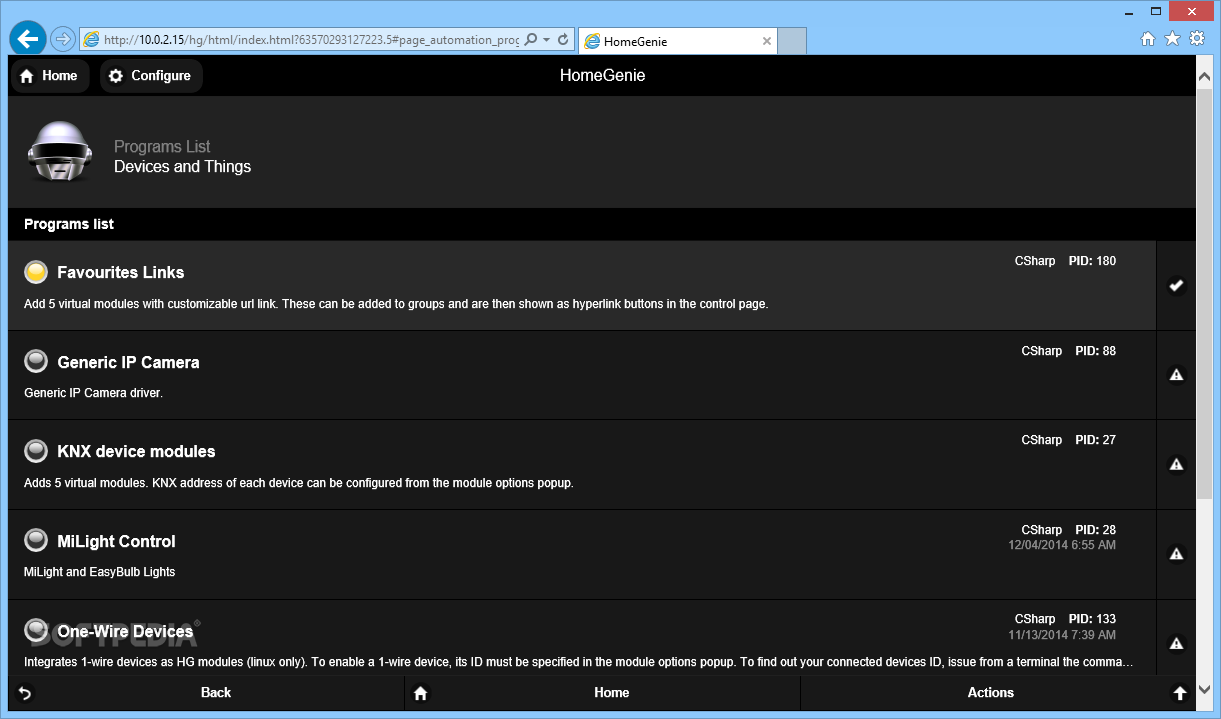Click the Home button in the top bar
The height and width of the screenshot is (719, 1221).
click(49, 76)
